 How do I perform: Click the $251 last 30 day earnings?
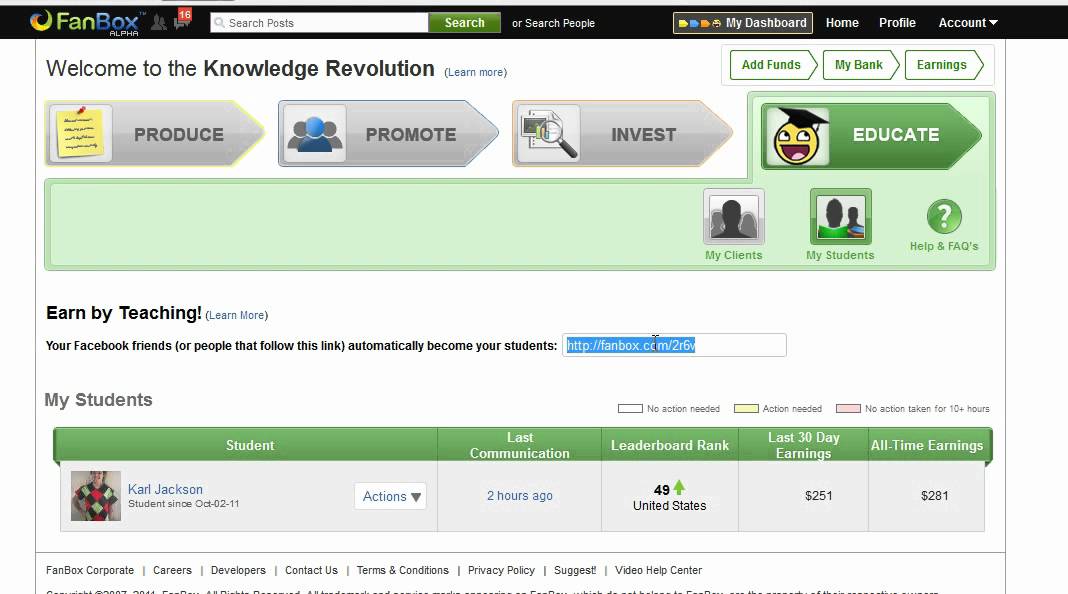tap(819, 495)
